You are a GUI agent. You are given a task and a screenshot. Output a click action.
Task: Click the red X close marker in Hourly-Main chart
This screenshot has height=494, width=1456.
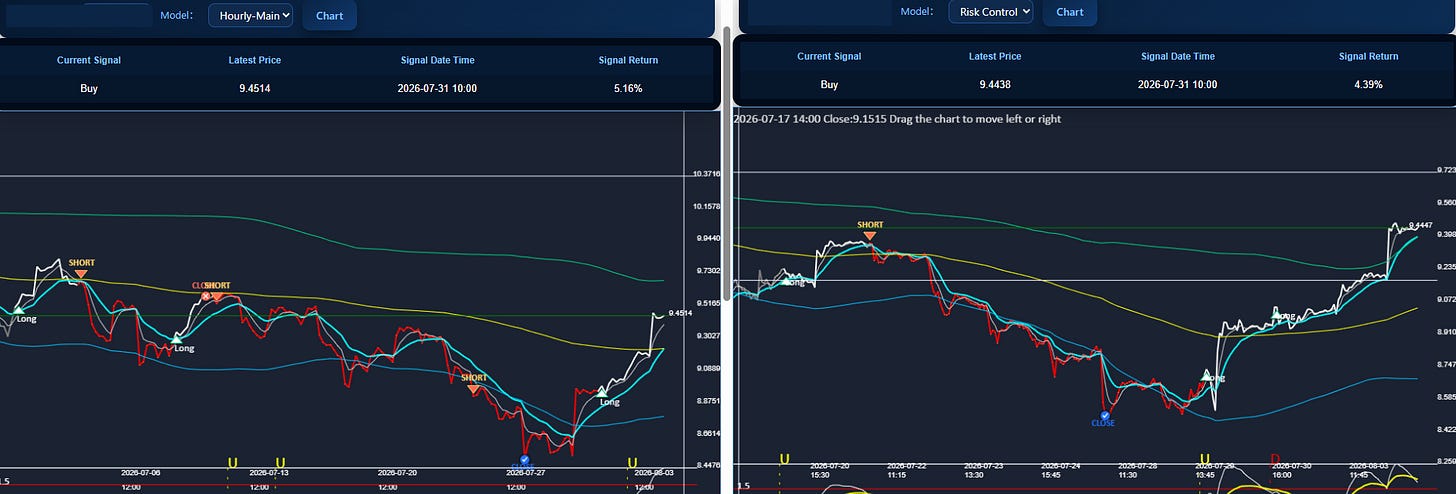(x=206, y=296)
